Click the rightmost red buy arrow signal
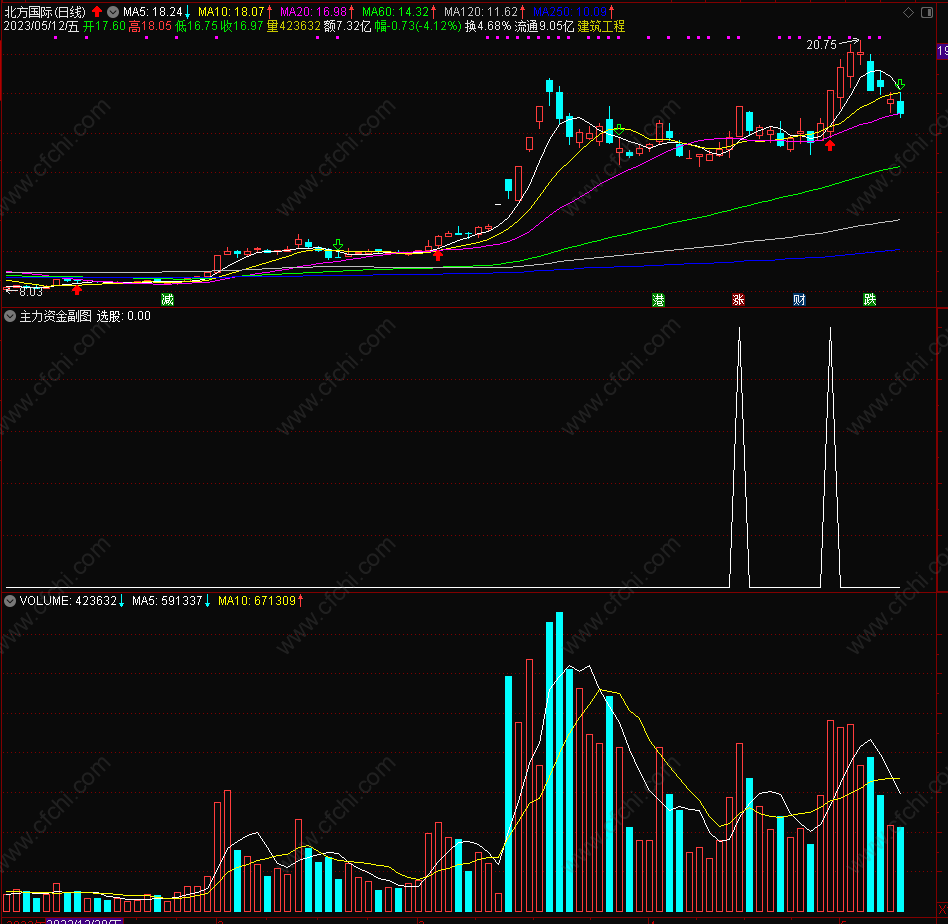 (830, 145)
